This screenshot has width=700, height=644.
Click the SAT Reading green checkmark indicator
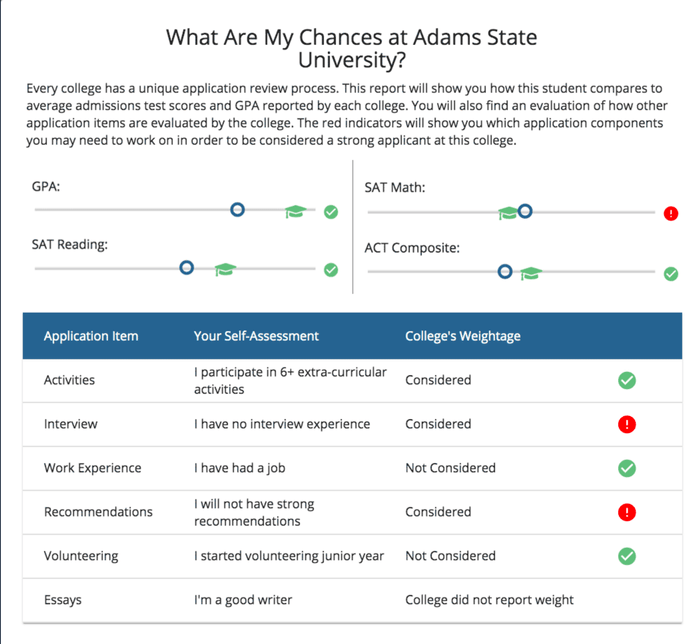pos(331,270)
